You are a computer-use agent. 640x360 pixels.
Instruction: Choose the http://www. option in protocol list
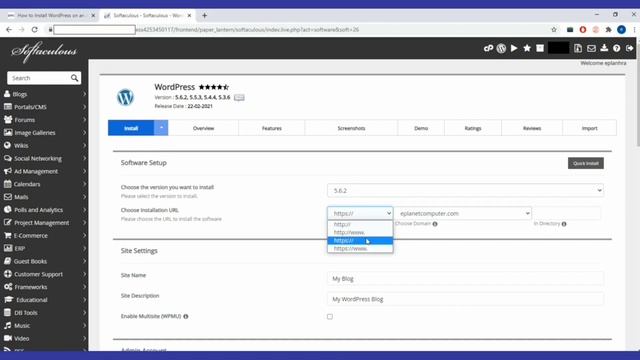(x=360, y=232)
